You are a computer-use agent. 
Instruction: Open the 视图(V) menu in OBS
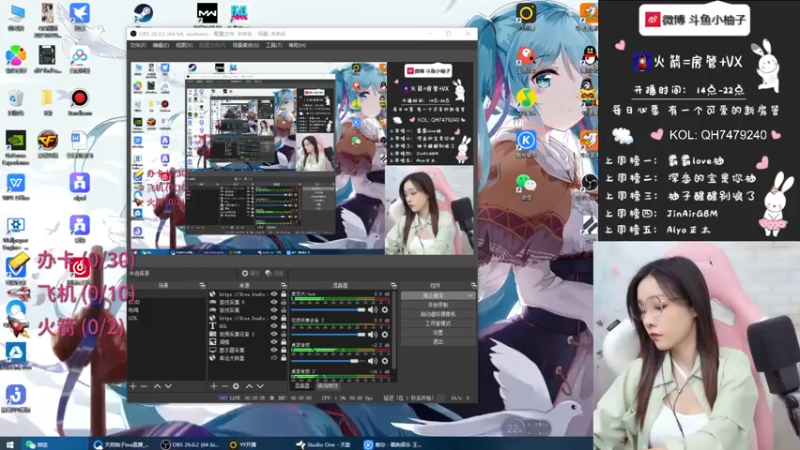pos(184,45)
